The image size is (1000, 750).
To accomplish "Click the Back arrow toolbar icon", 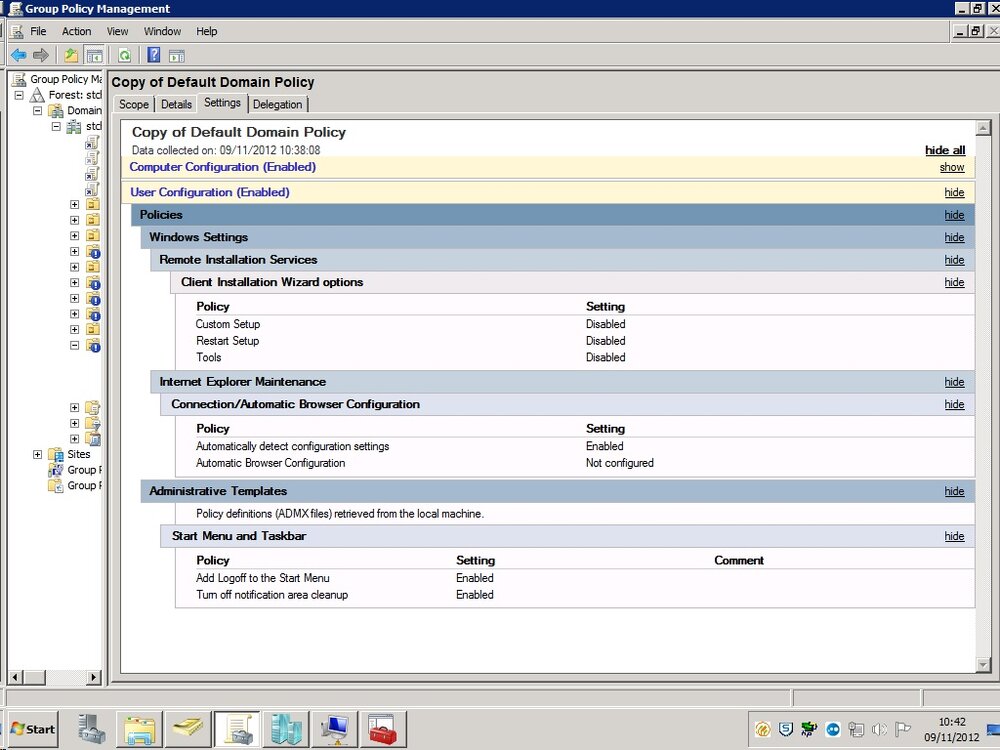I will [x=18, y=55].
